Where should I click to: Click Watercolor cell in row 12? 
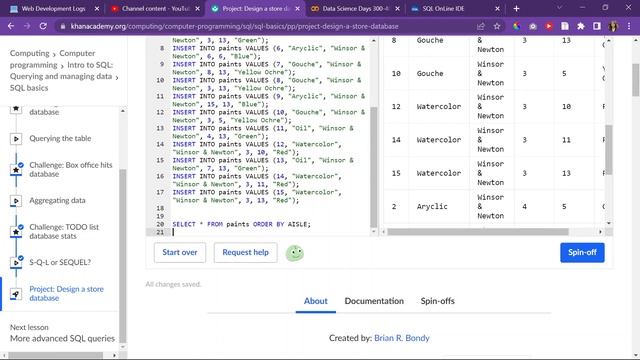point(438,107)
